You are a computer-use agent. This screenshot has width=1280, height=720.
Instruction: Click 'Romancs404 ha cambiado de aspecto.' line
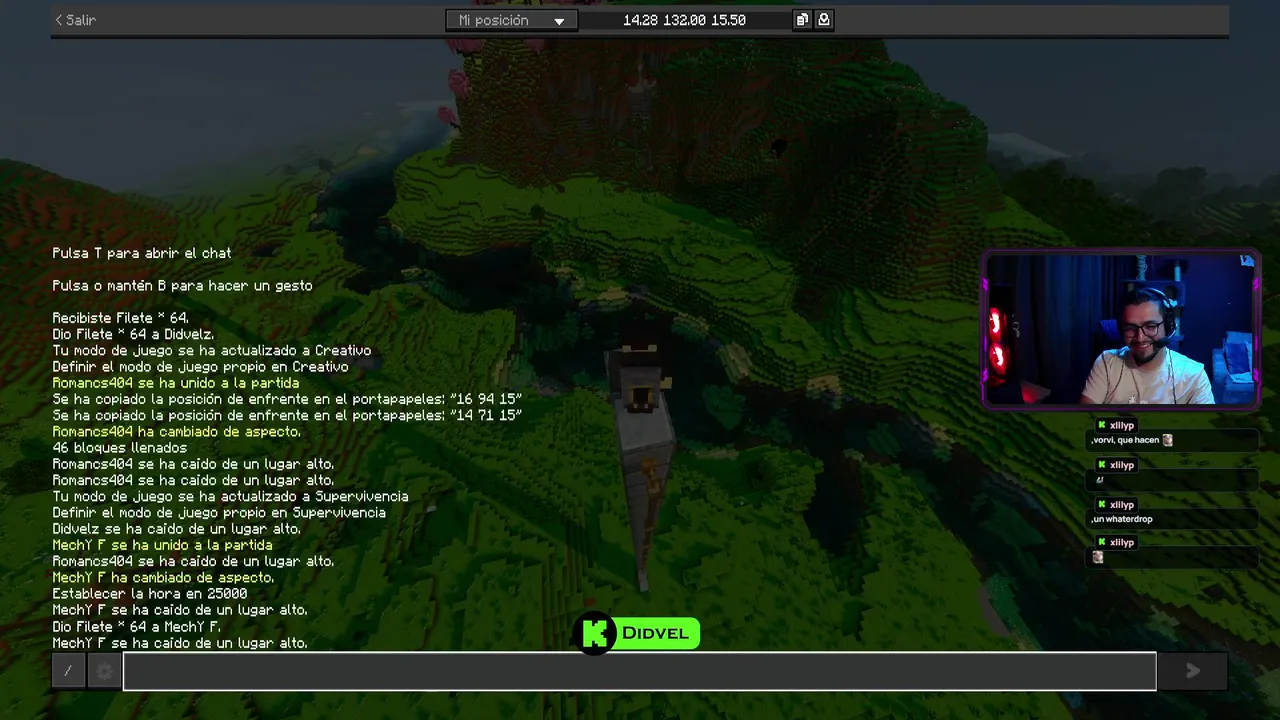tap(176, 432)
